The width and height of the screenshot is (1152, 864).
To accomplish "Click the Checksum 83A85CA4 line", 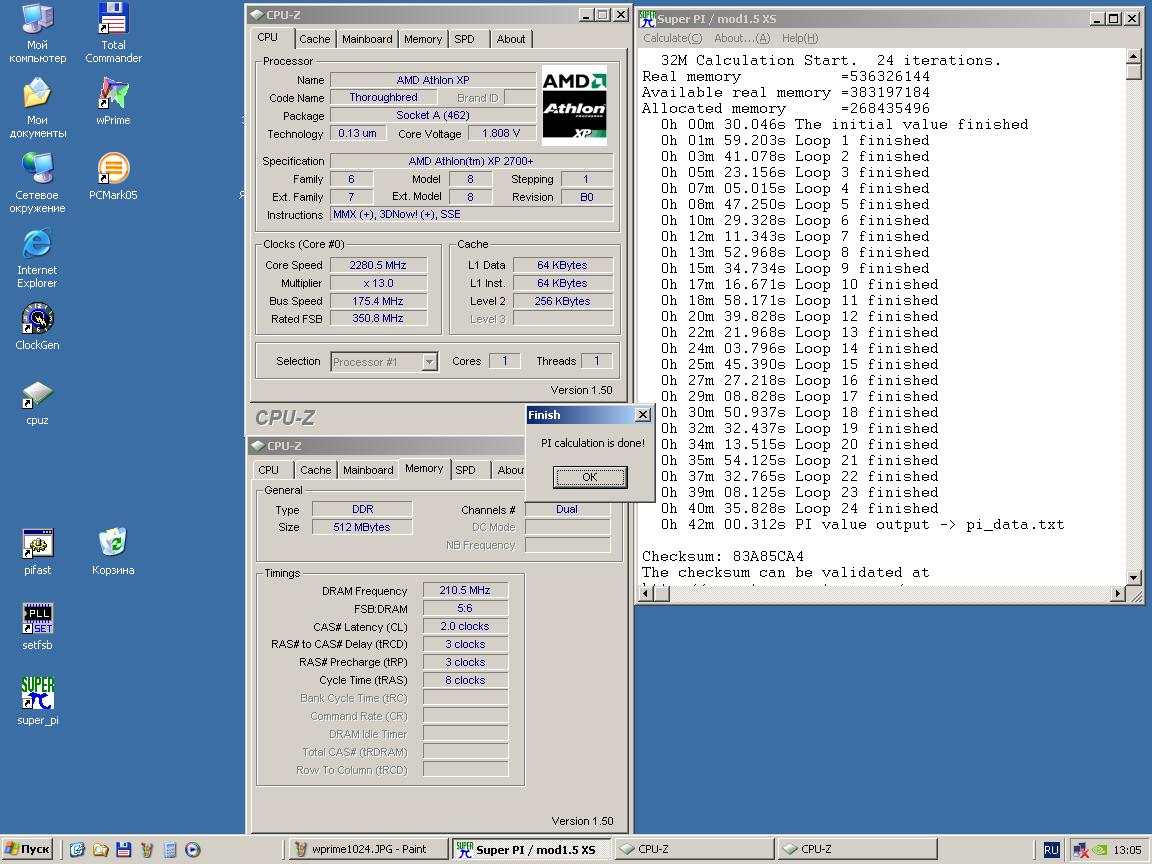I will coord(723,556).
